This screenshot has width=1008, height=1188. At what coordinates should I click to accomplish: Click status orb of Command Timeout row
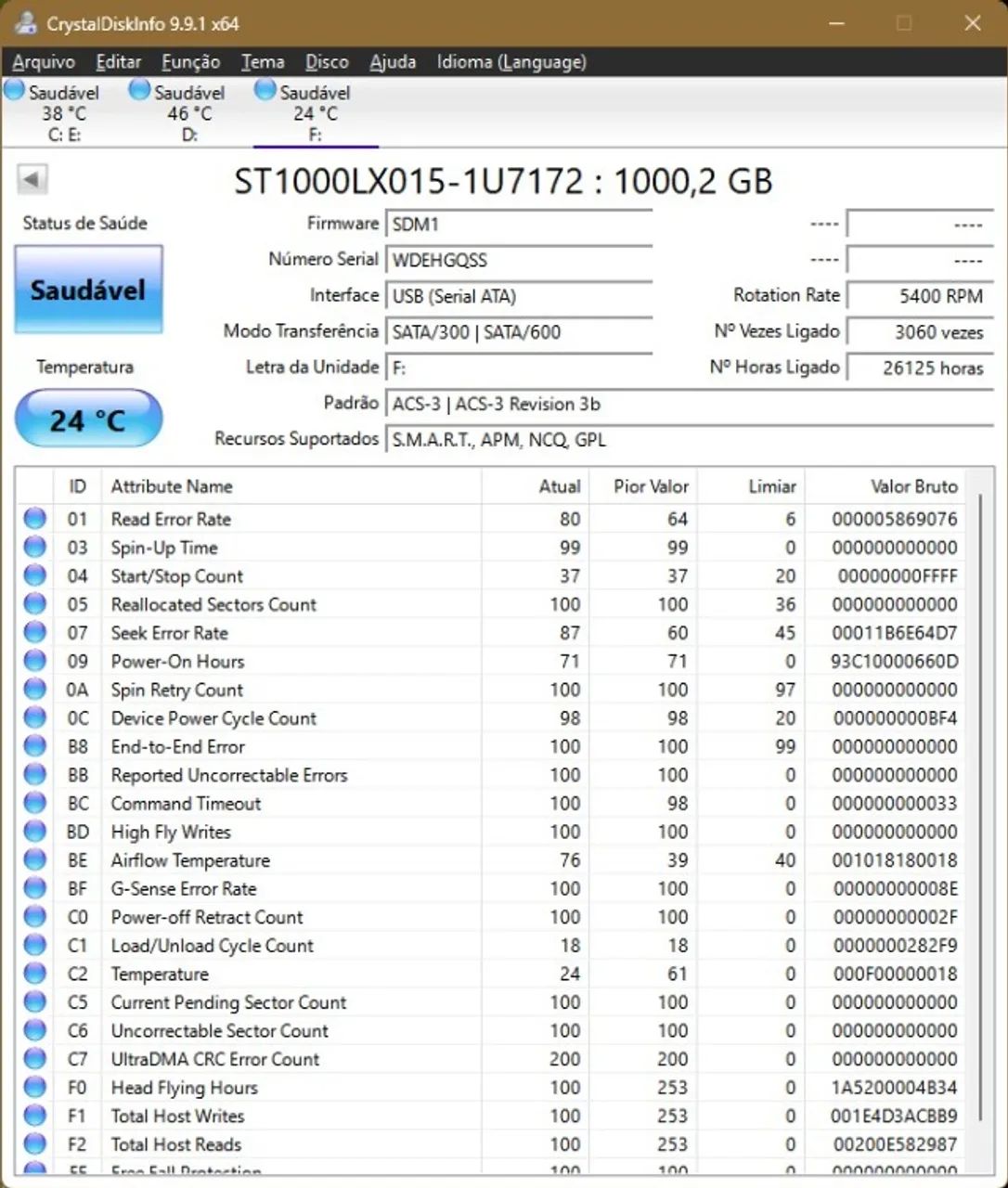(x=35, y=803)
